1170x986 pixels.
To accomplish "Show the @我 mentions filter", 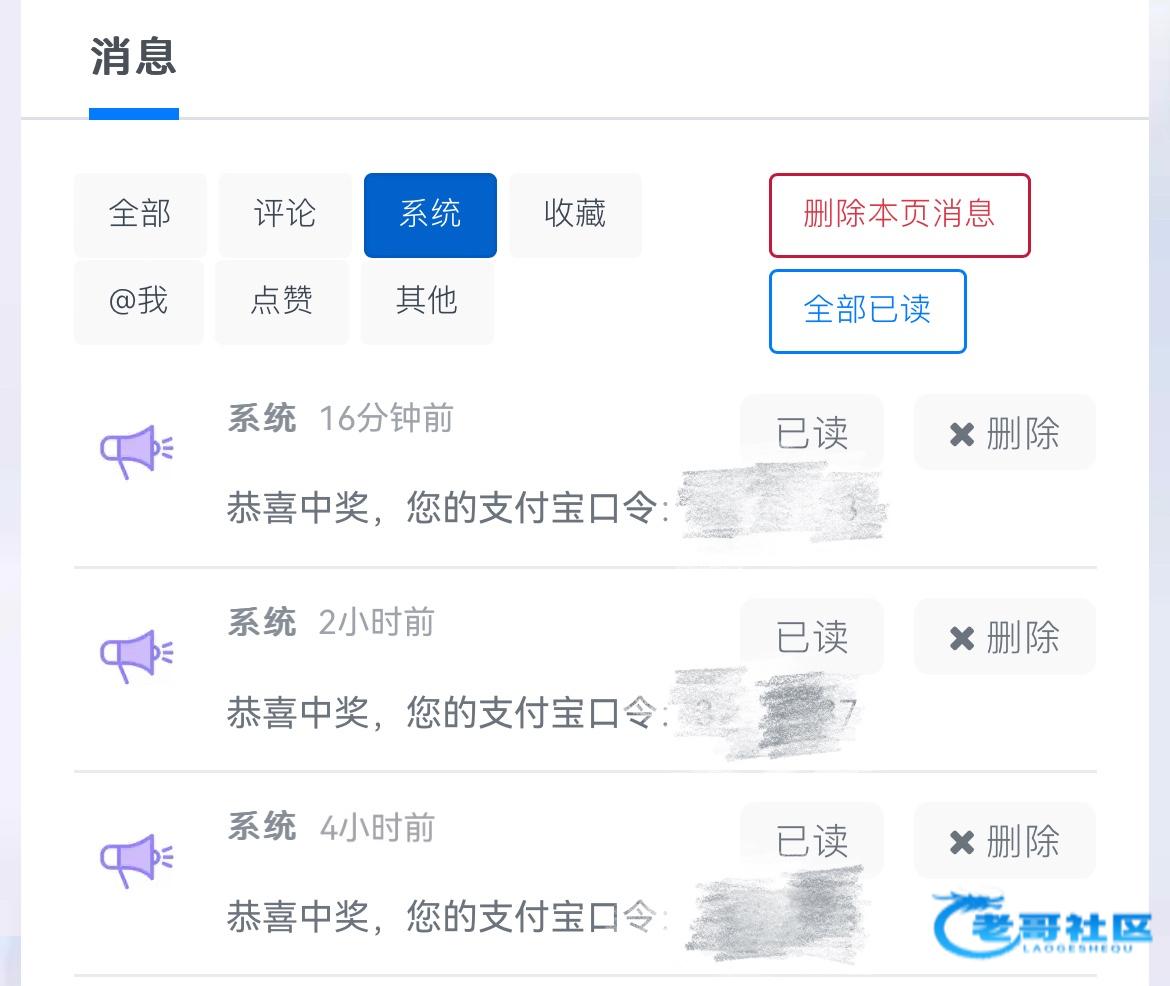I will 138,301.
